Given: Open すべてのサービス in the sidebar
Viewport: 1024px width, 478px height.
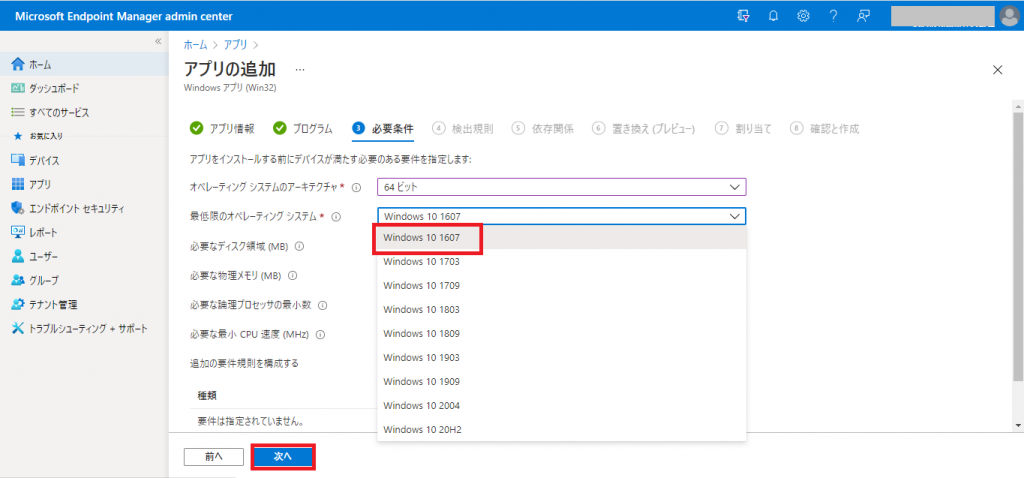Looking at the screenshot, I should [84, 112].
